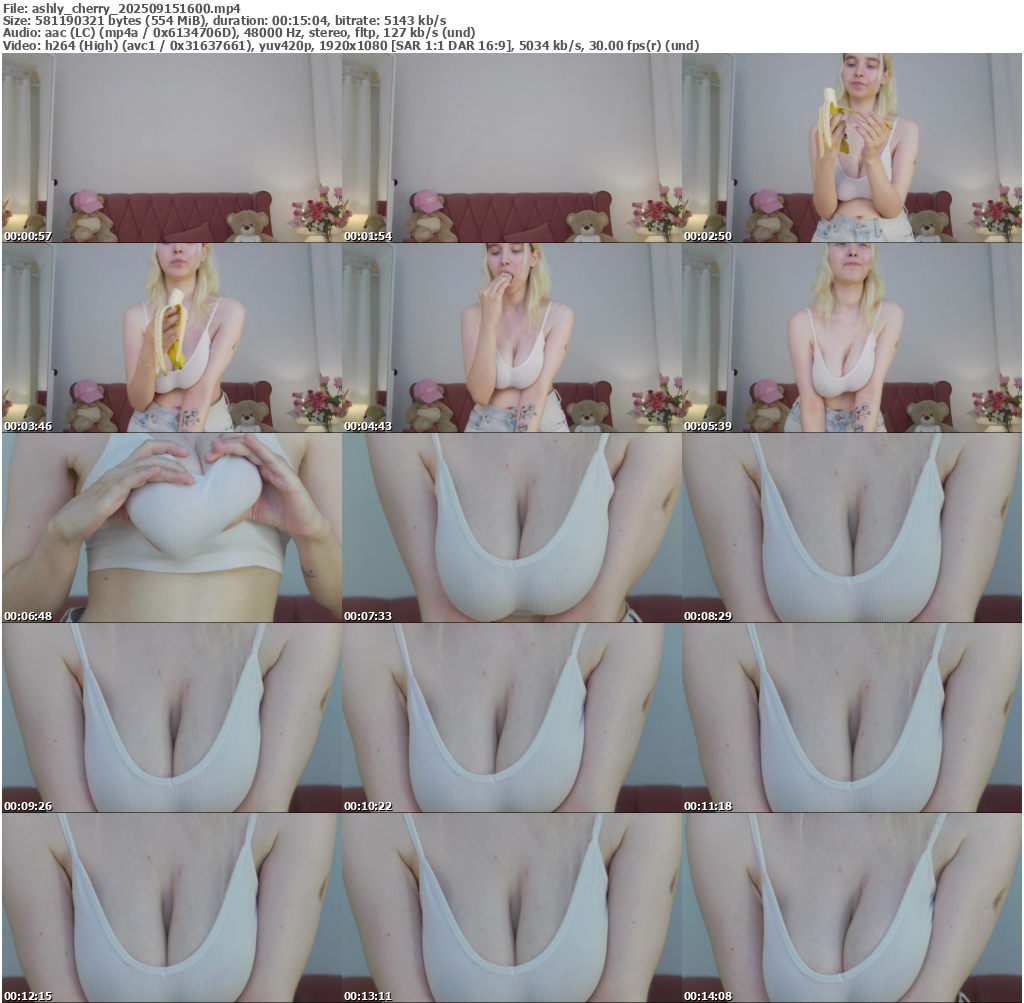Choose the frame timestamped 00:06:48
This screenshot has width=1024, height=1003.
click(172, 528)
